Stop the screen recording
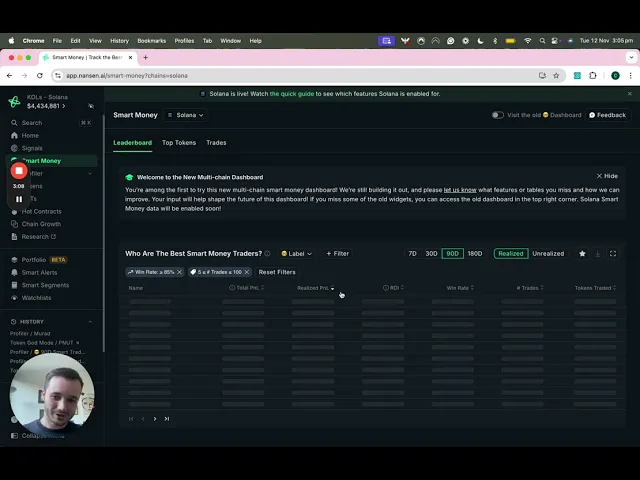 [x=19, y=171]
